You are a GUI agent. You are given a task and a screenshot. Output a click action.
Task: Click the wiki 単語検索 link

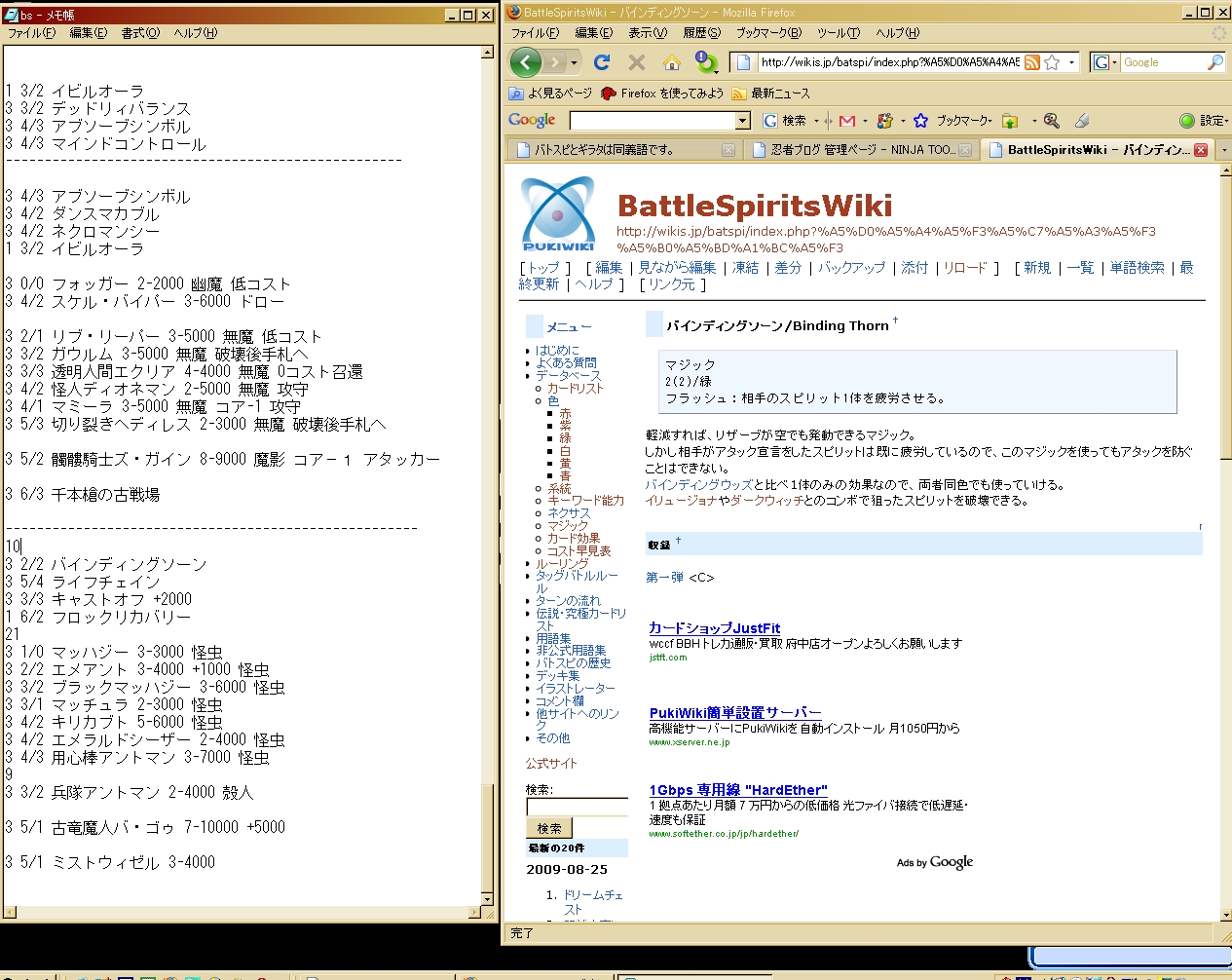click(1137, 267)
